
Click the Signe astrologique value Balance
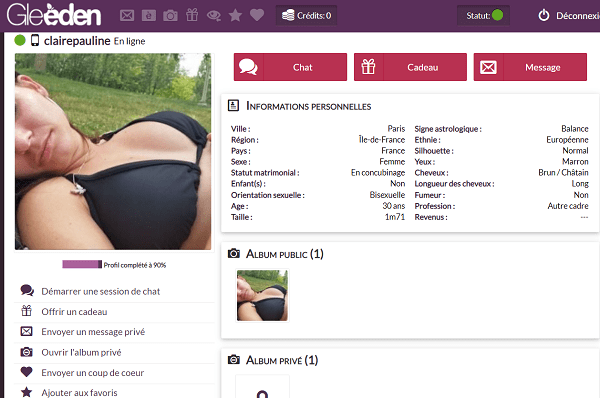coord(575,129)
